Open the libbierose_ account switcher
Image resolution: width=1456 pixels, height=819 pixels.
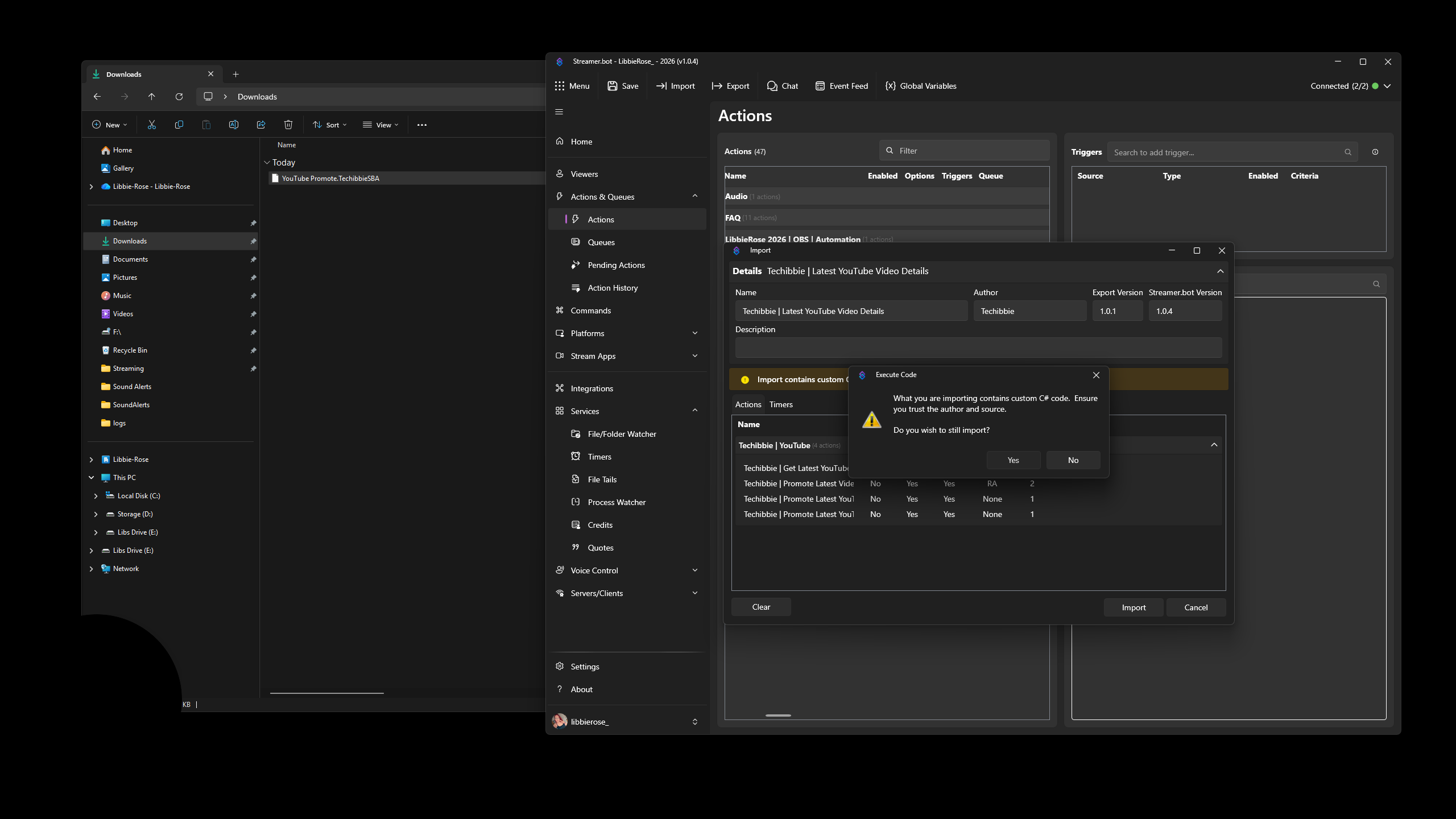[627, 722]
